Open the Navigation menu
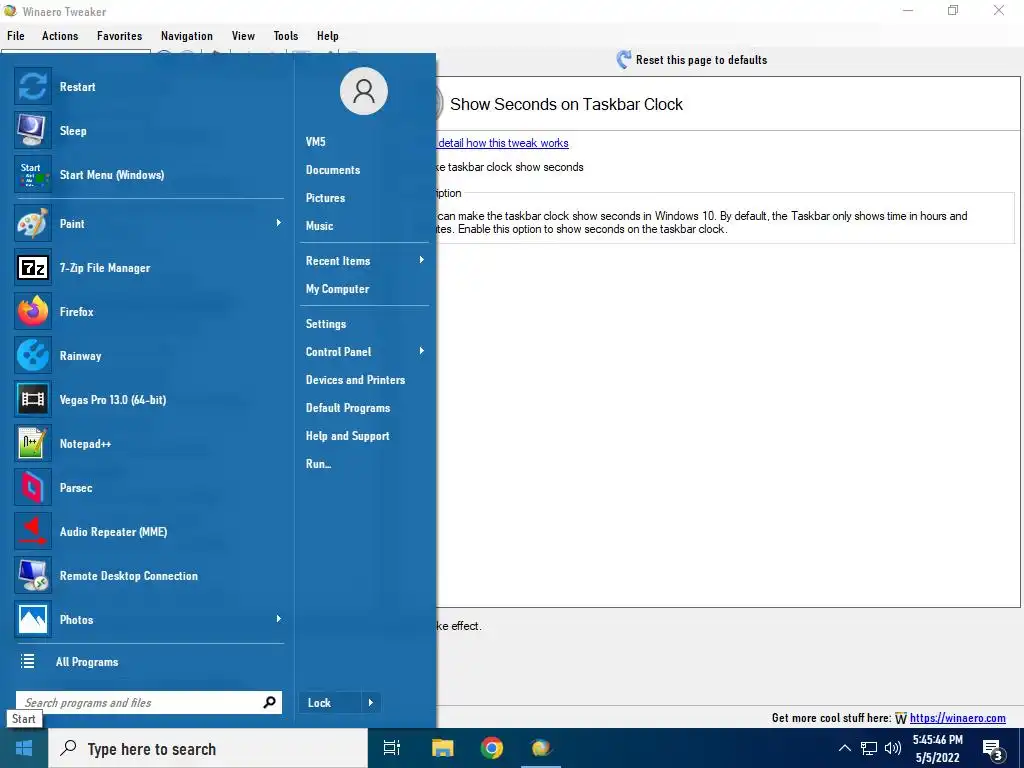The image size is (1024, 768). click(x=187, y=36)
